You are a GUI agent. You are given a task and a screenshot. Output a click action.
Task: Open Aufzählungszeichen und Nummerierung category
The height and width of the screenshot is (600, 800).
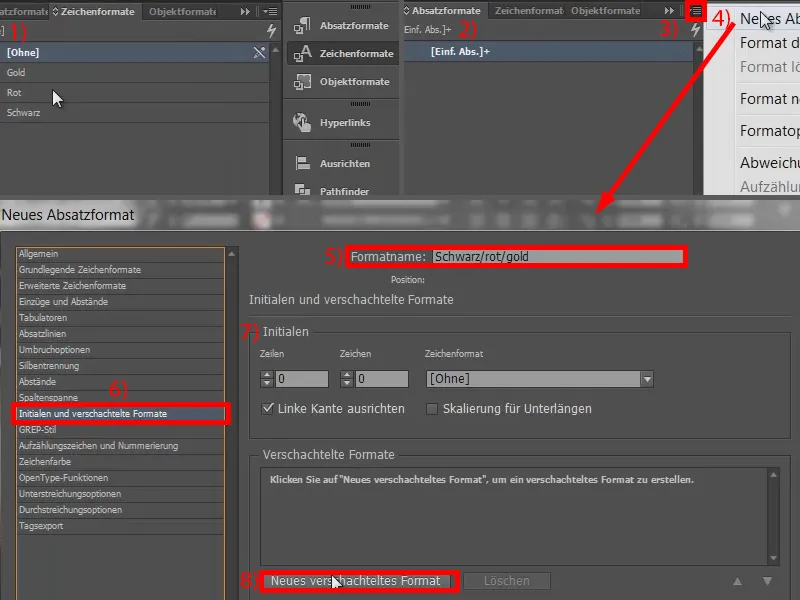[x=120, y=446]
